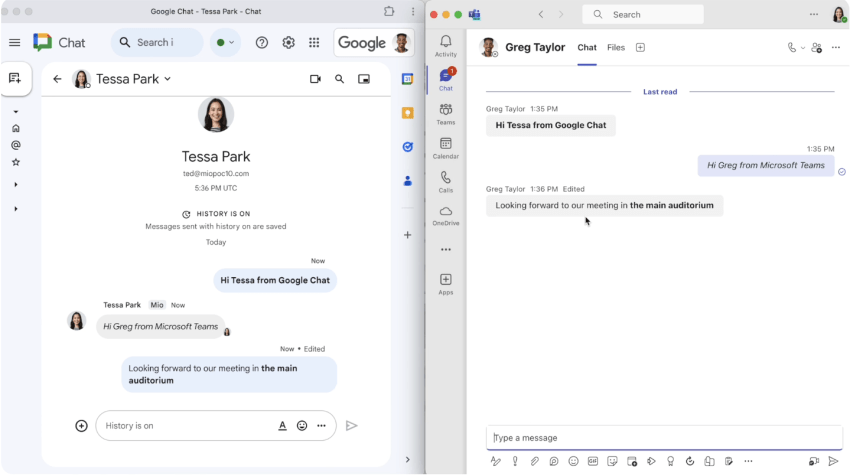
Task: Switch to the Files tab in Teams
Action: click(x=616, y=48)
